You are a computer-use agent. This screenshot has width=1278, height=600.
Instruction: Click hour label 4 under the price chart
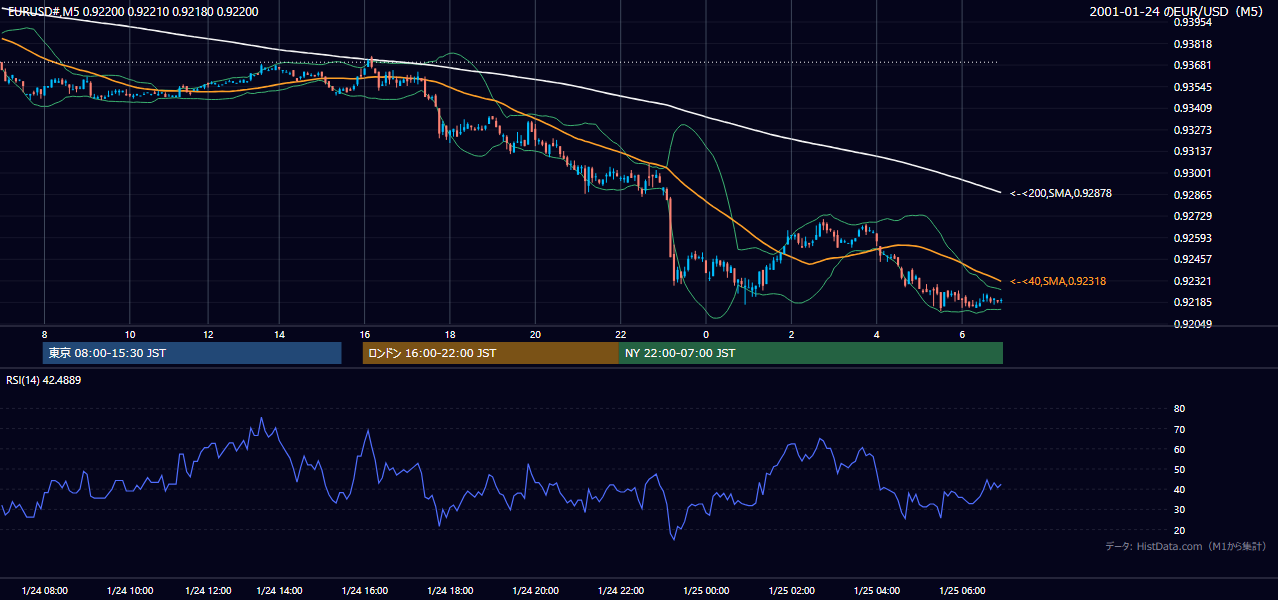[x=876, y=334]
